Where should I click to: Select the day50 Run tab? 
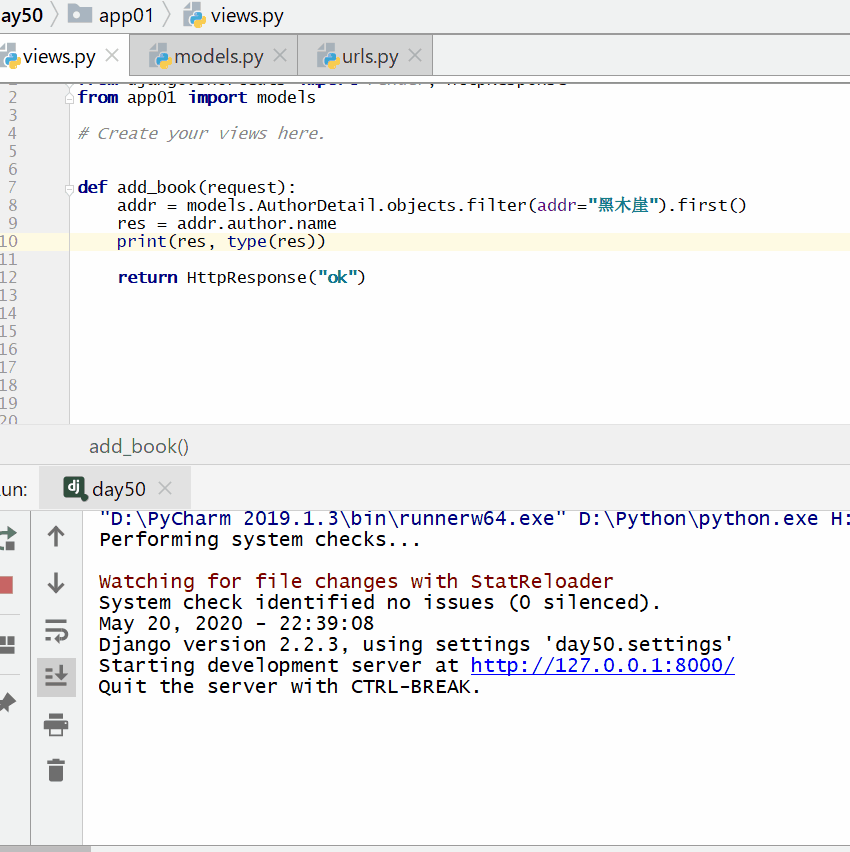[118, 489]
